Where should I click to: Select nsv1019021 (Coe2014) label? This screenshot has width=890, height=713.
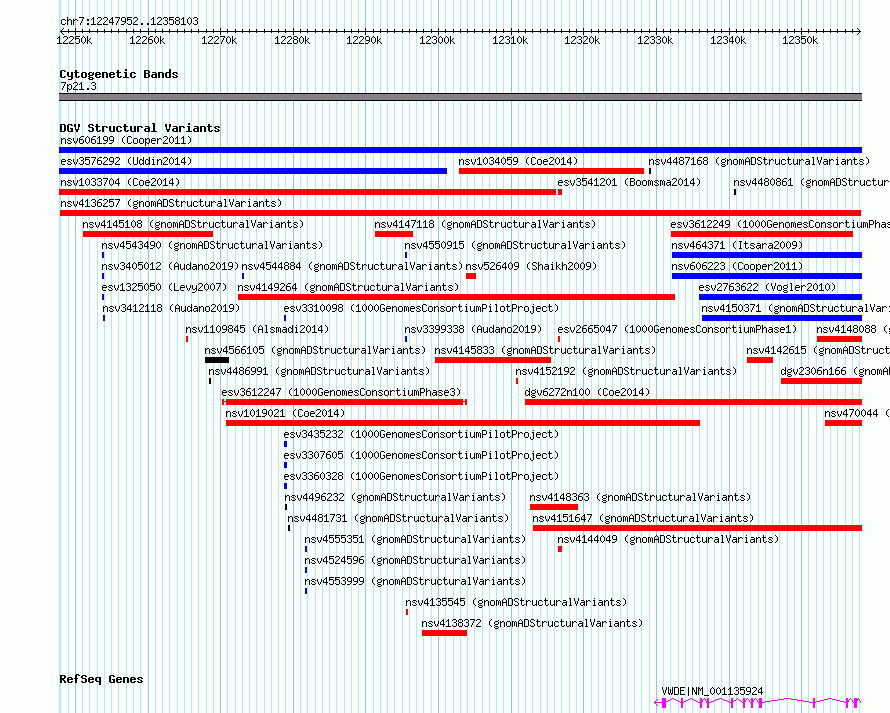click(x=285, y=413)
